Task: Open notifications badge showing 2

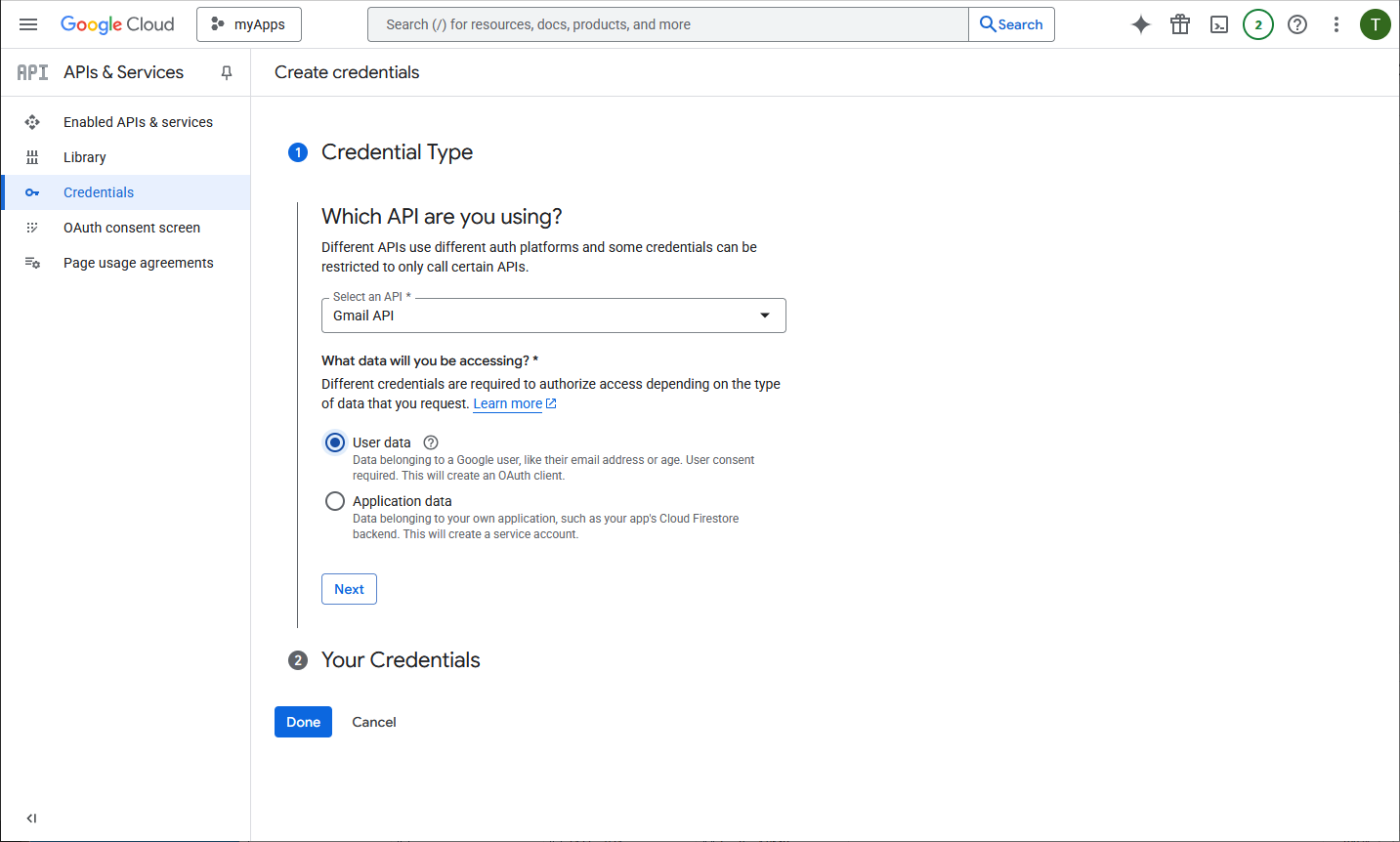Action: [1258, 24]
